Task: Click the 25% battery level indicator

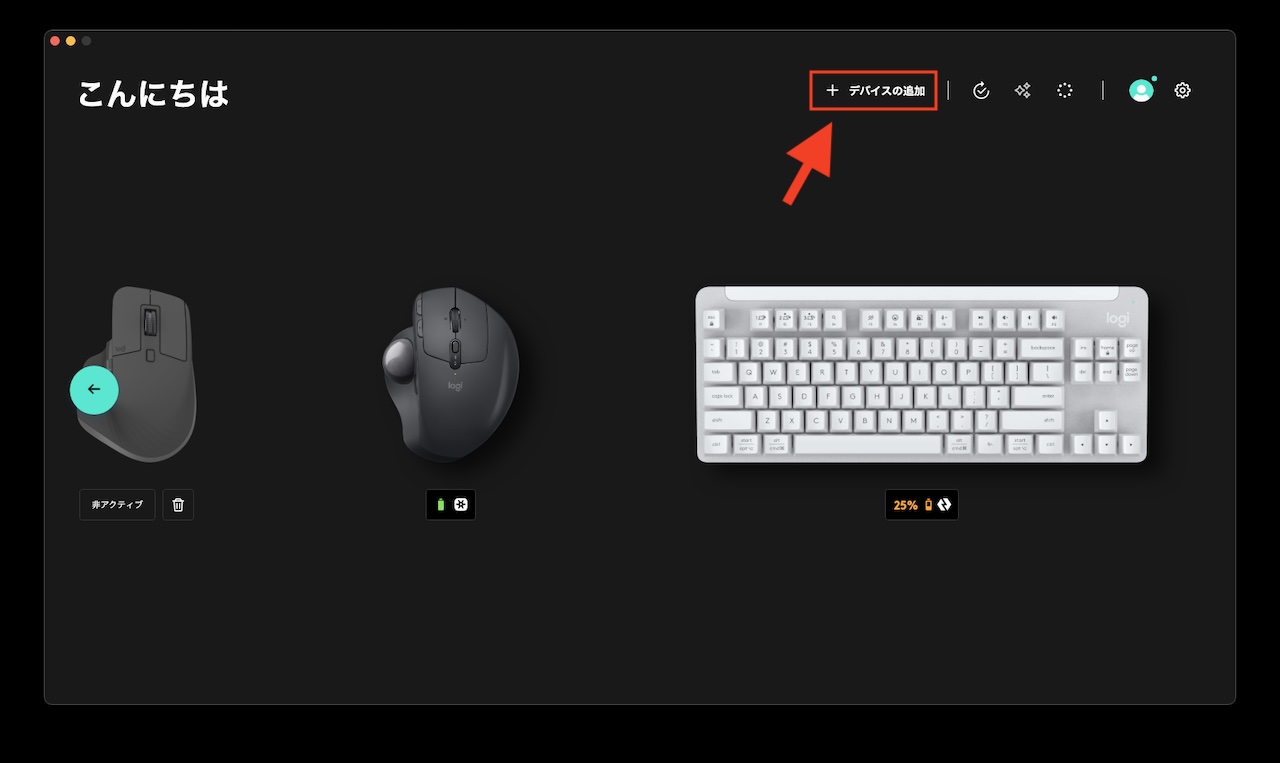Action: 905,506
